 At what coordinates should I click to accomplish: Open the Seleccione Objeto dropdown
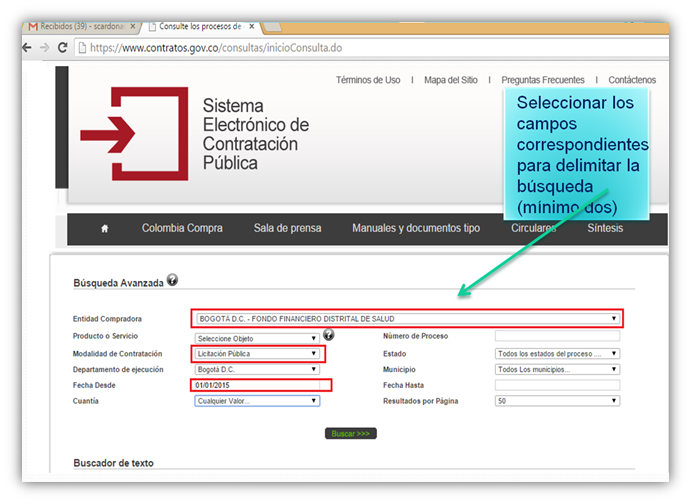(x=257, y=338)
